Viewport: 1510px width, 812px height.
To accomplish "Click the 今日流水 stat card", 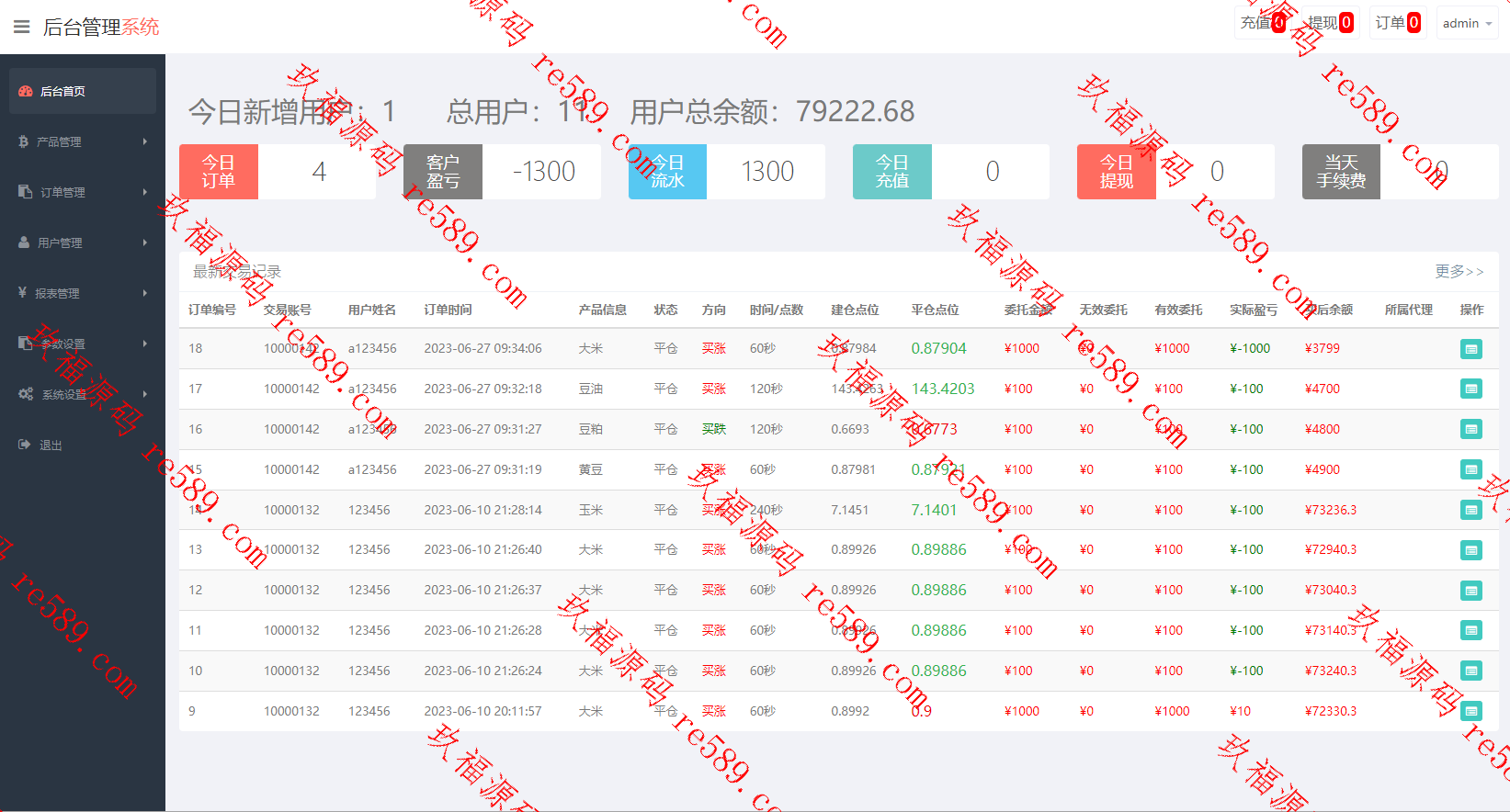I will (727, 172).
